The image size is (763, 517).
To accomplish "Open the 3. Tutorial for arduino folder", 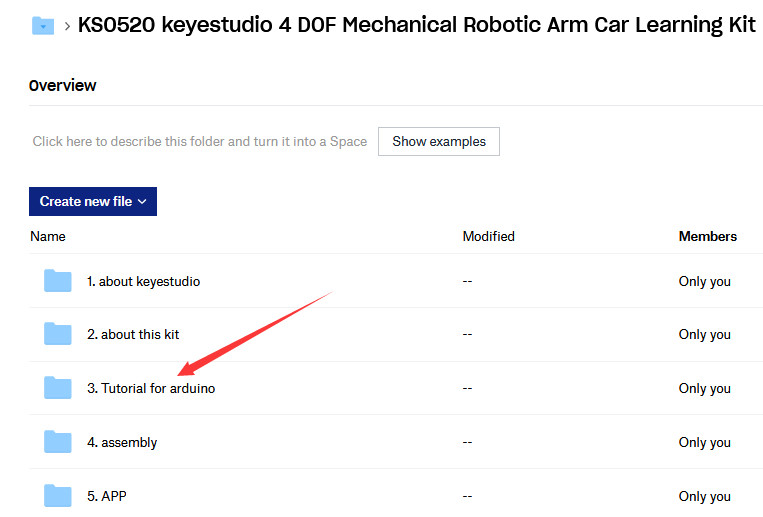I will coord(151,388).
